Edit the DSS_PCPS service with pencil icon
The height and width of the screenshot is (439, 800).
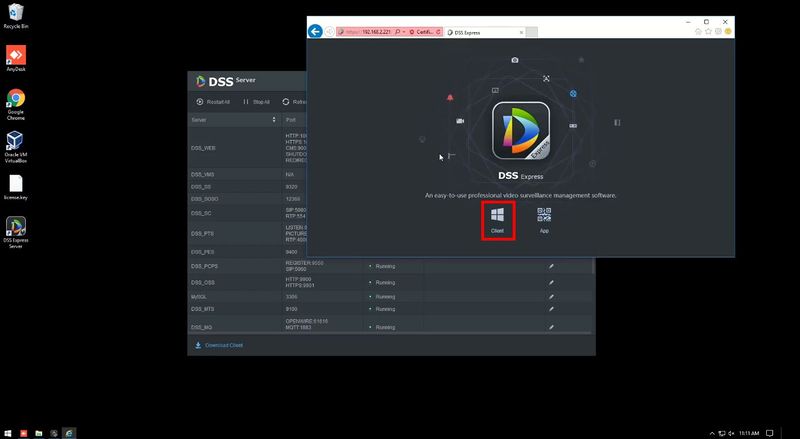[x=551, y=266]
